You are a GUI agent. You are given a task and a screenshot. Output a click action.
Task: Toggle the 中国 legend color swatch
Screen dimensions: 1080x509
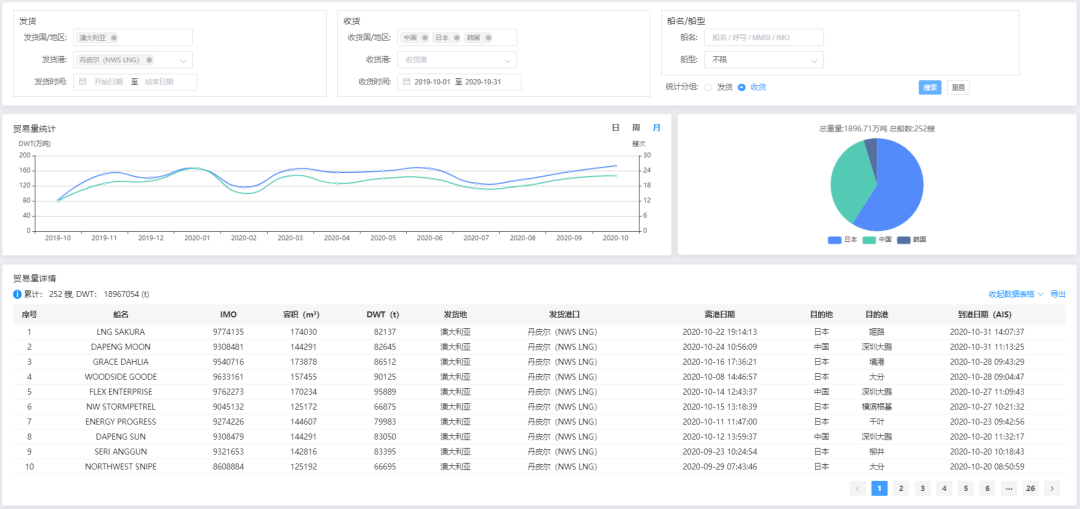pos(870,240)
